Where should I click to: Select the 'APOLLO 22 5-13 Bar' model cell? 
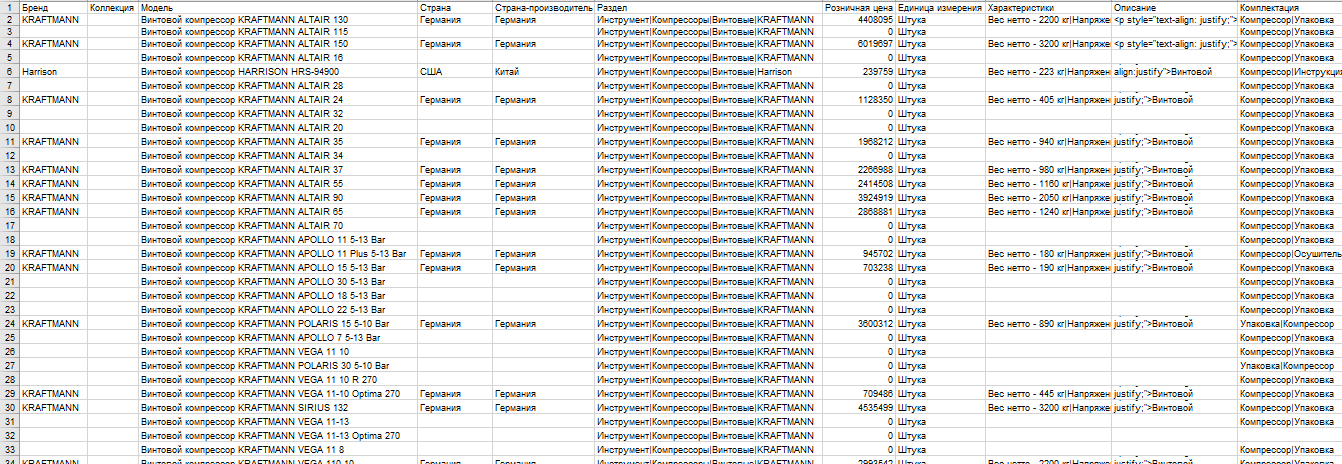(x=278, y=310)
